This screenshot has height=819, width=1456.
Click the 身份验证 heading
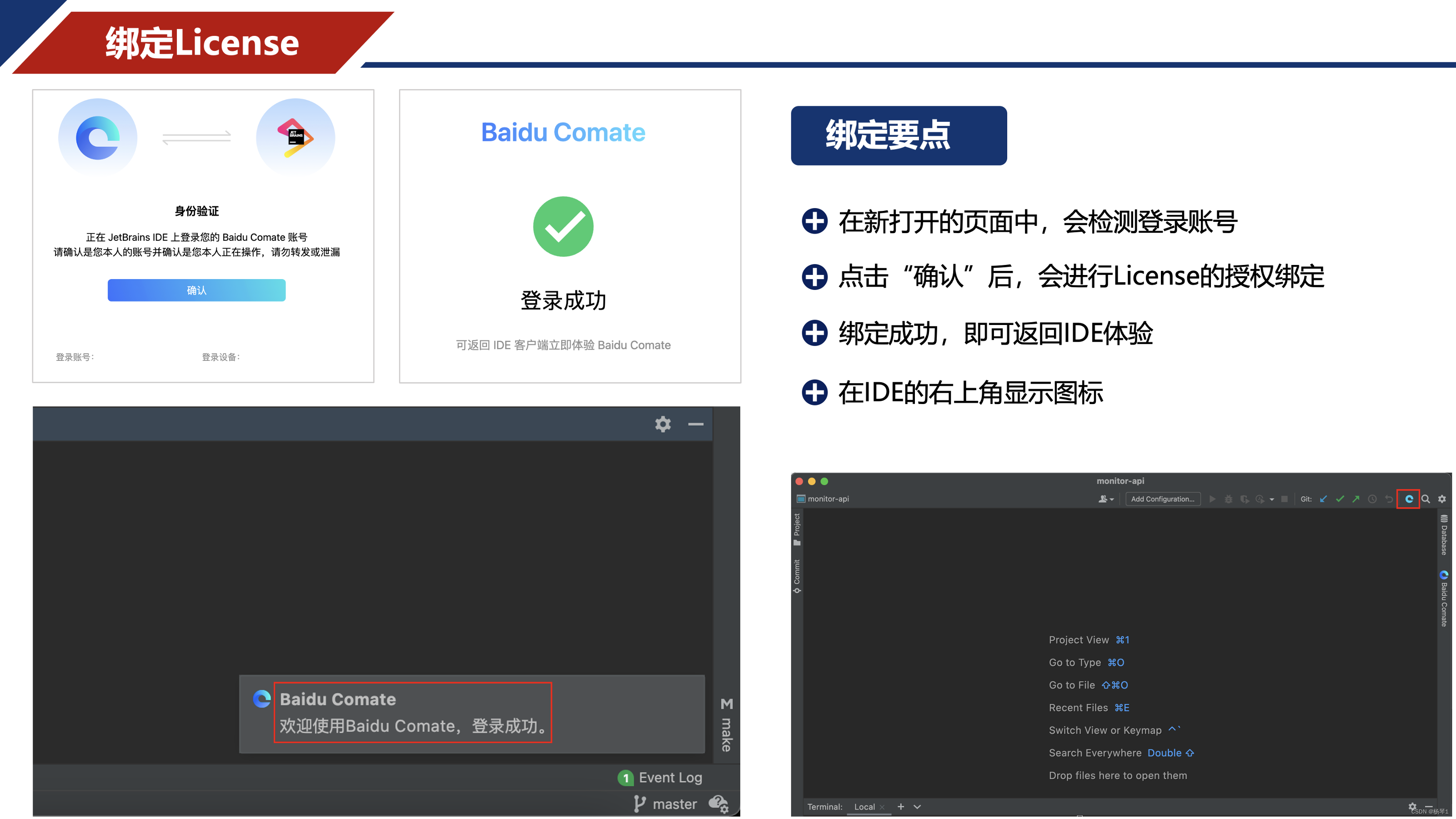point(196,211)
